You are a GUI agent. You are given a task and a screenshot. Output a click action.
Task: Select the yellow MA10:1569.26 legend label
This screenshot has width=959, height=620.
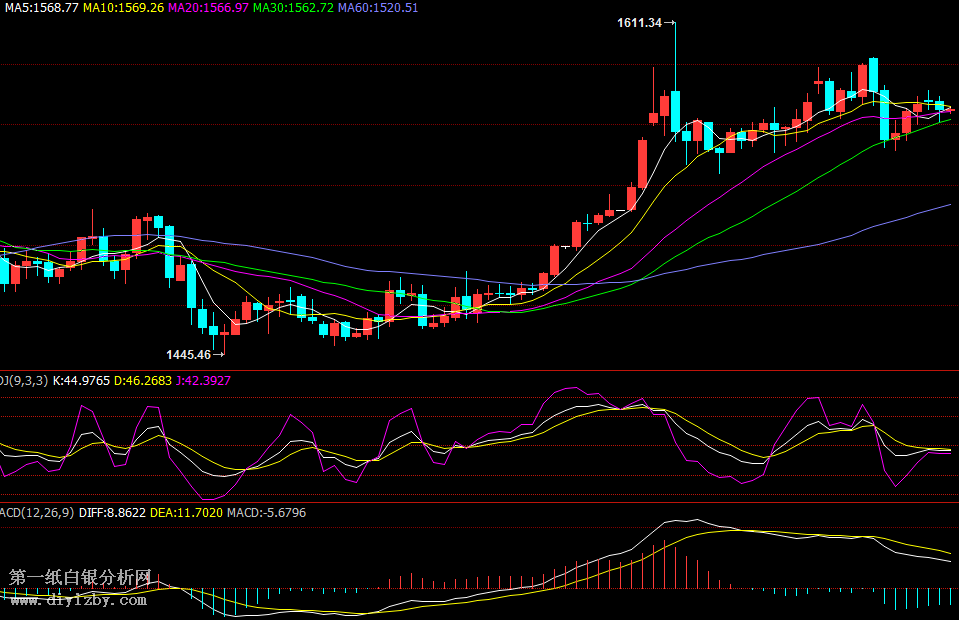pos(123,7)
